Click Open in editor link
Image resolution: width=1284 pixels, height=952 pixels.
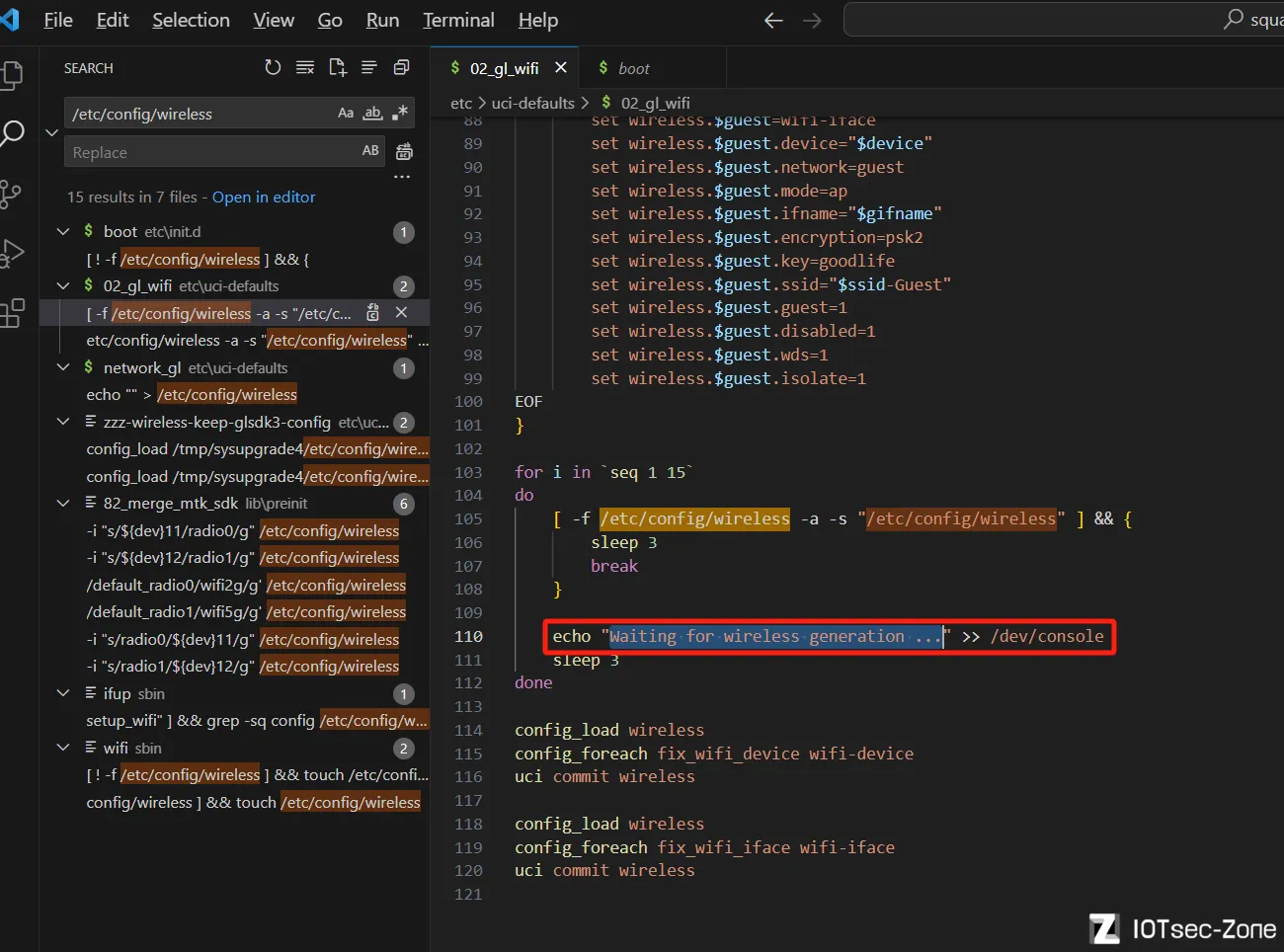[264, 197]
